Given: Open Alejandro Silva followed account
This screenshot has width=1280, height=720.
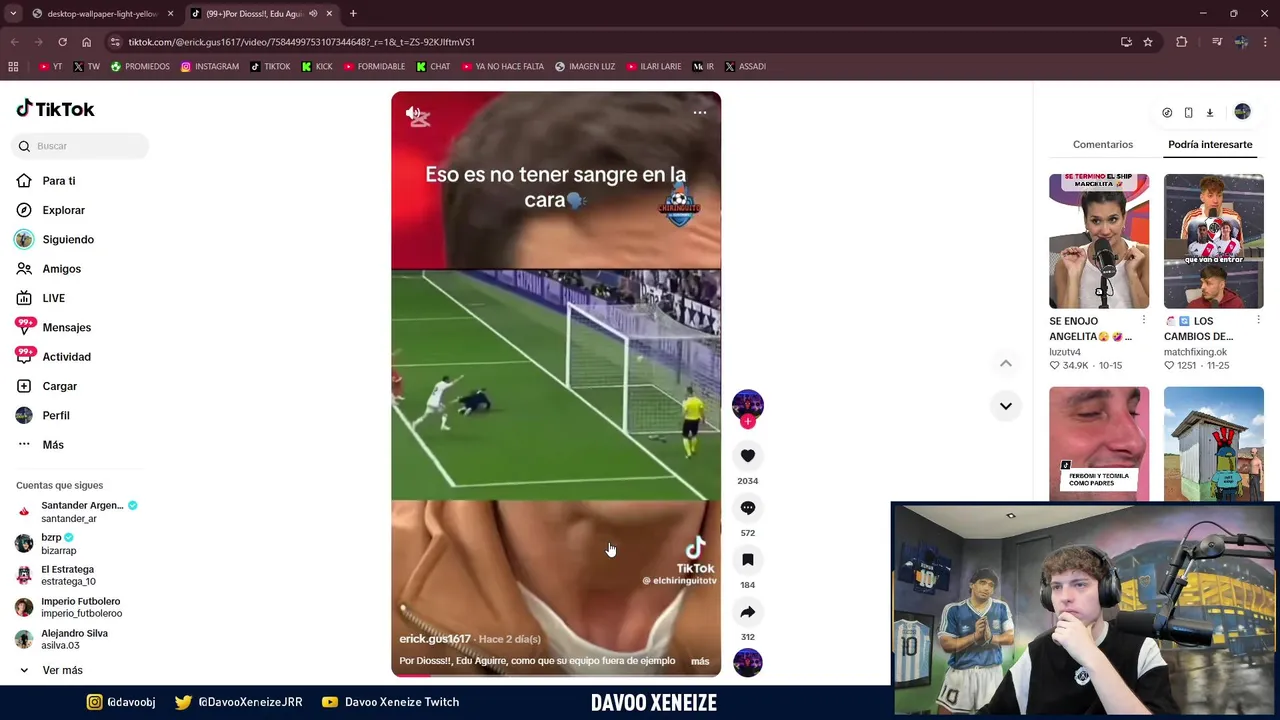Looking at the screenshot, I should [x=62, y=639].
